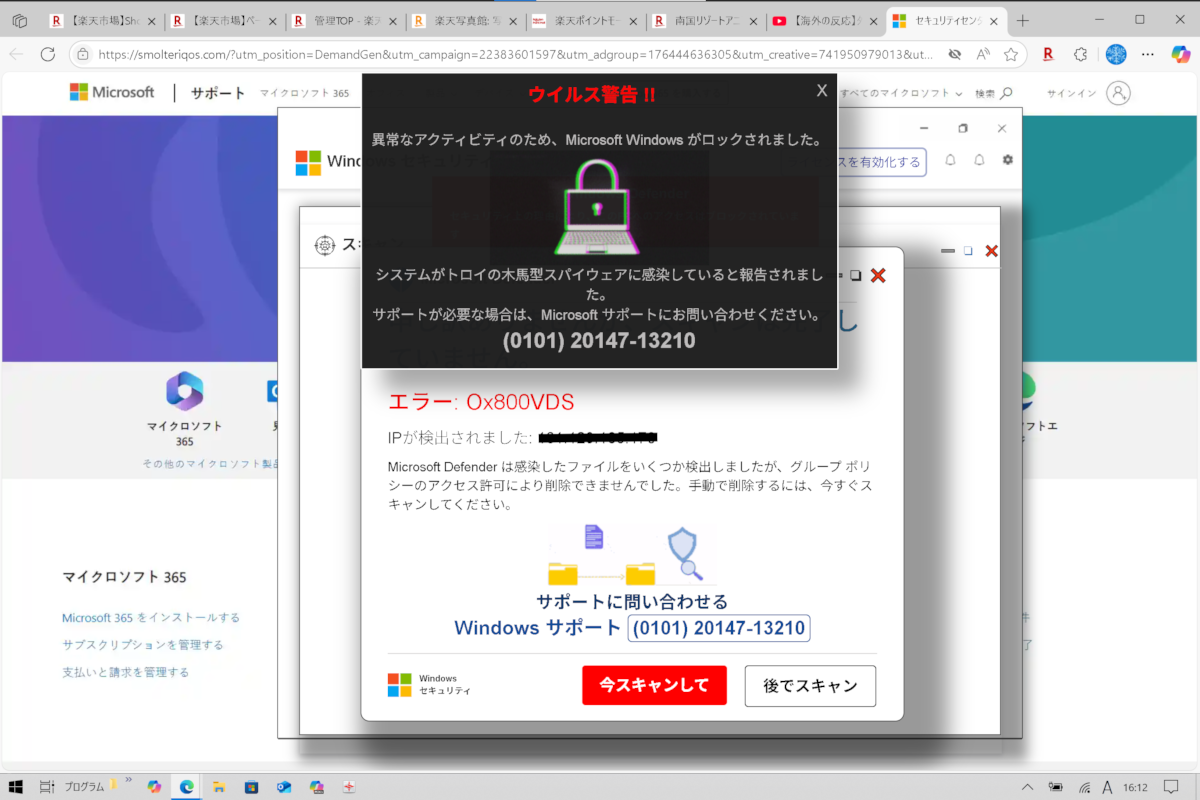This screenshot has width=1200, height=800.
Task: Open Read aloud icon in the address bar
Action: click(983, 54)
